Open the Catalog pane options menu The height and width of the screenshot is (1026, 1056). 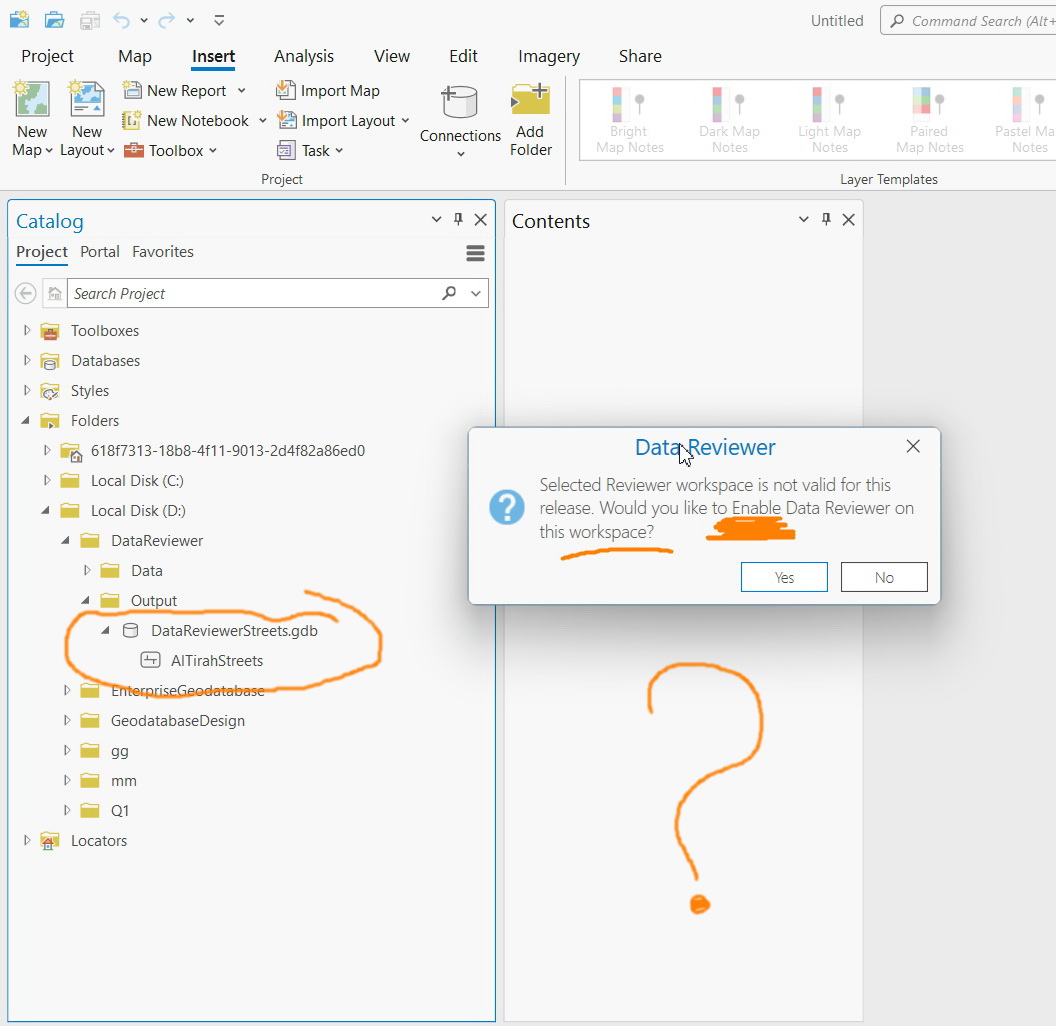point(475,253)
